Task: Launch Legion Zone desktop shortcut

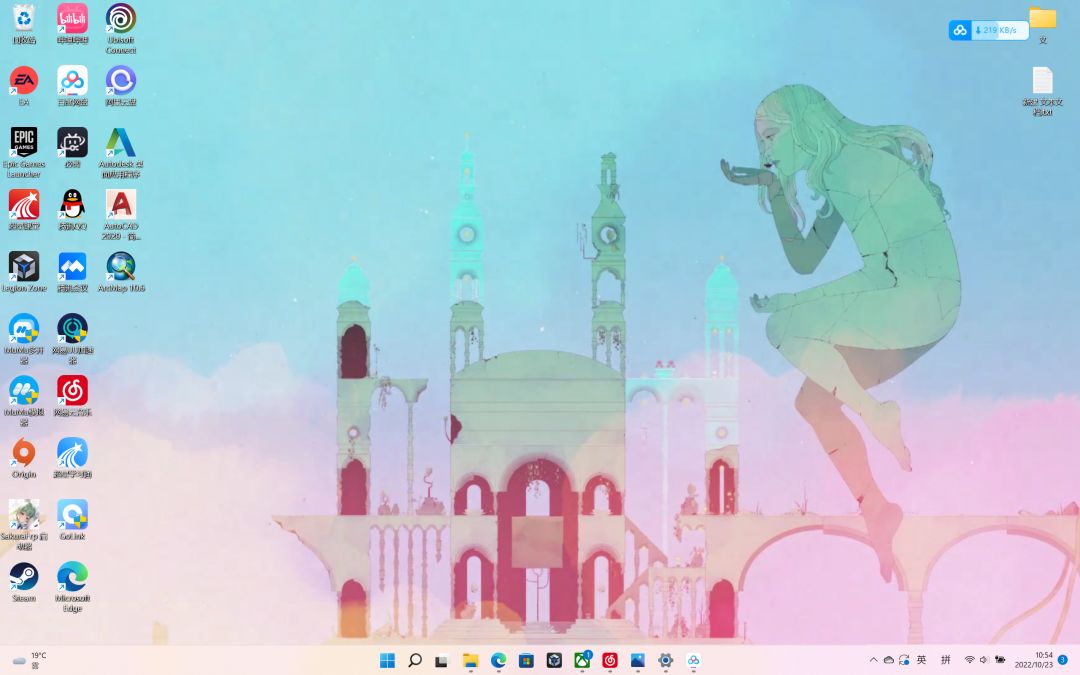Action: (x=23, y=272)
